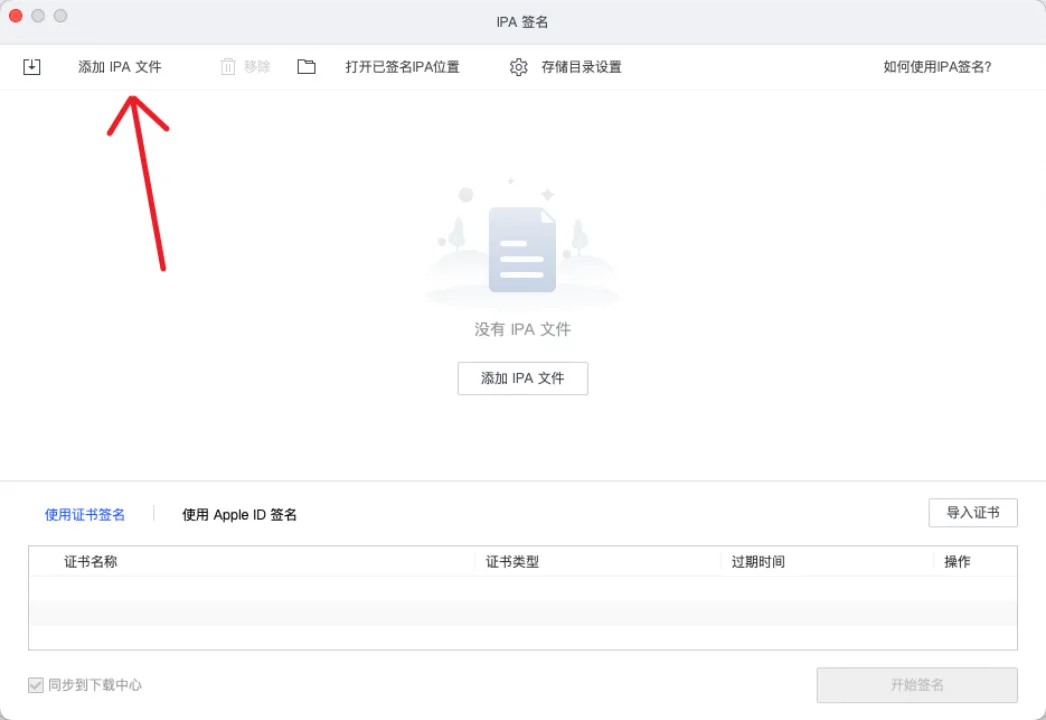The height and width of the screenshot is (720, 1046).
Task: Click the add IPA file toolbar icon
Action: pyautogui.click(x=32, y=67)
